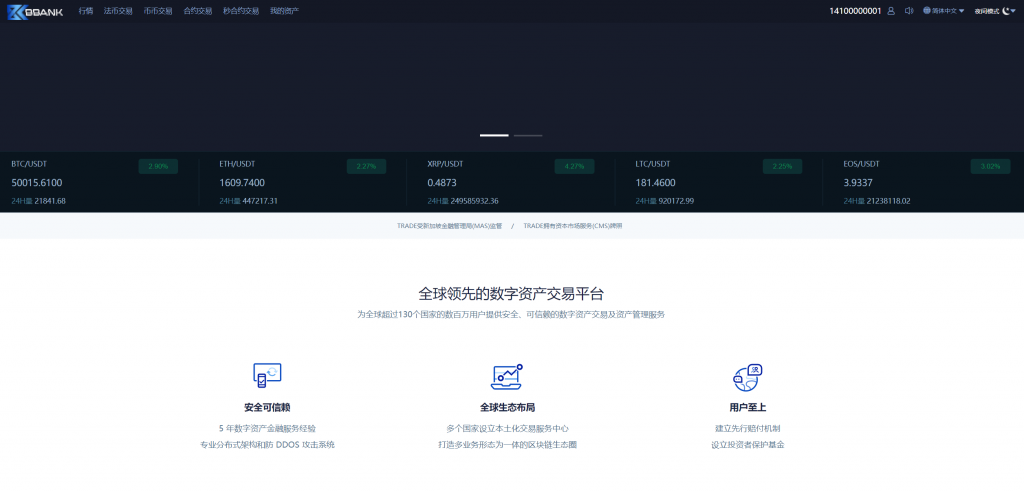
Task: Switch to the second banner slide indicator
Action: (528, 135)
